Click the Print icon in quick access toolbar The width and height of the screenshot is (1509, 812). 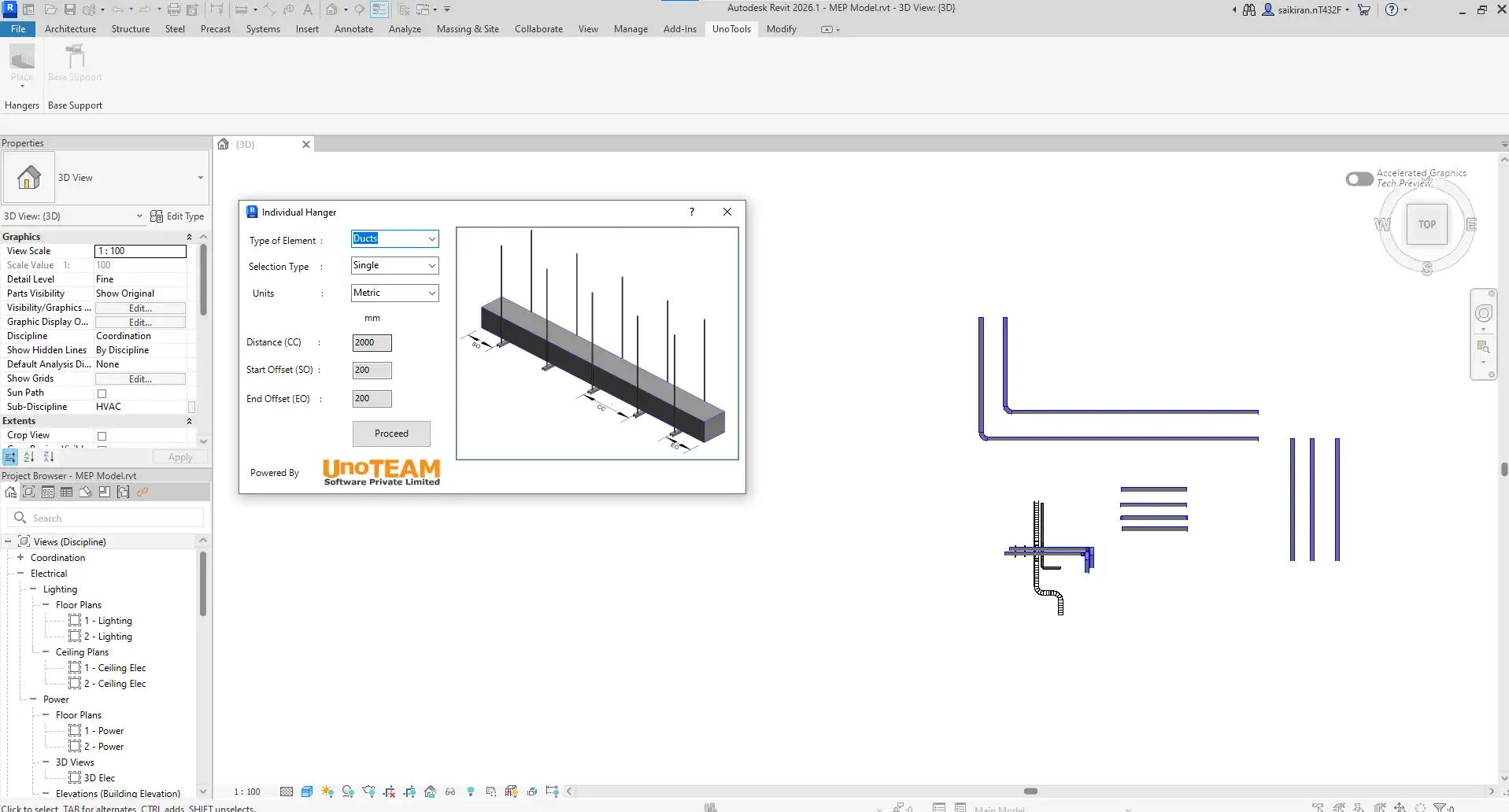coord(174,9)
